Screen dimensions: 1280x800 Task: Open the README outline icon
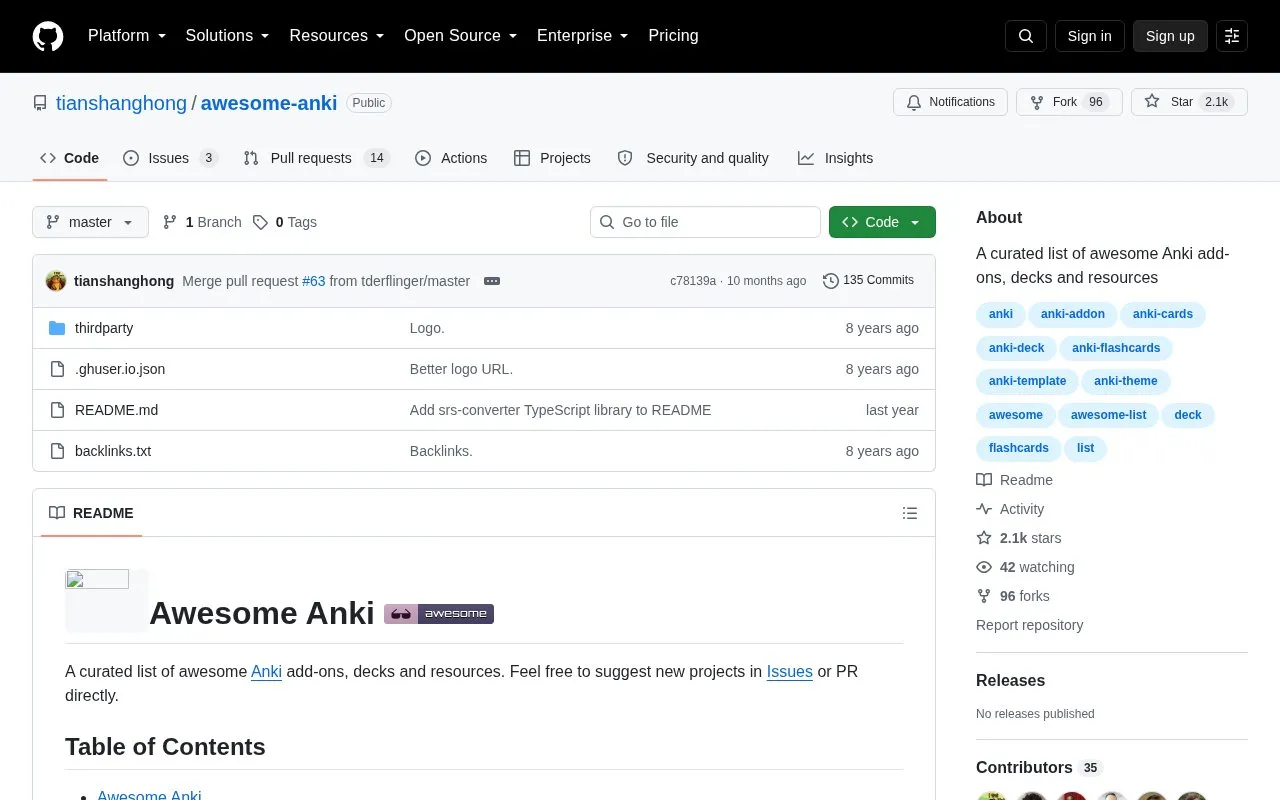(x=910, y=513)
